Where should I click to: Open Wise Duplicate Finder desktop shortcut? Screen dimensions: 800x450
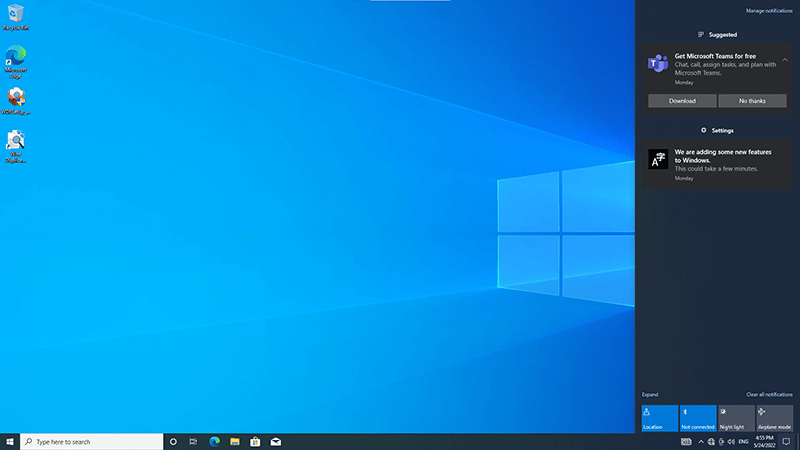click(x=15, y=146)
